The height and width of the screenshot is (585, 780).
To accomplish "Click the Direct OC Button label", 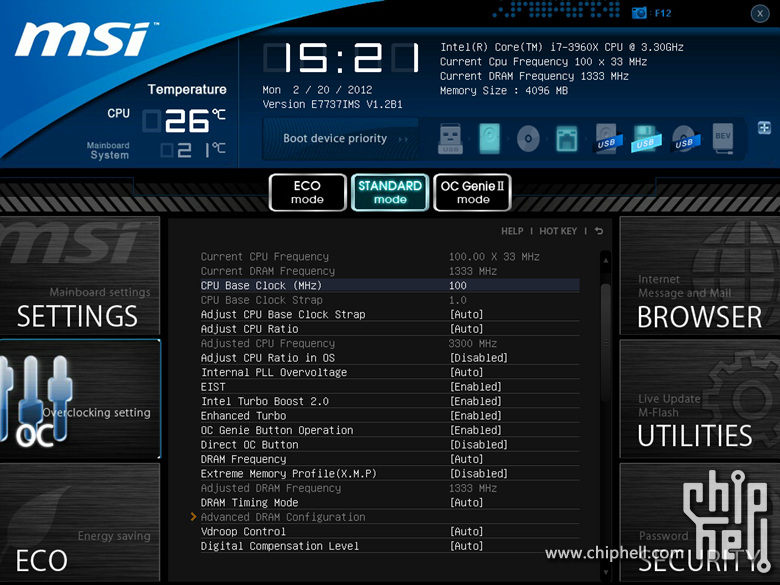I will pyautogui.click(x=249, y=444).
